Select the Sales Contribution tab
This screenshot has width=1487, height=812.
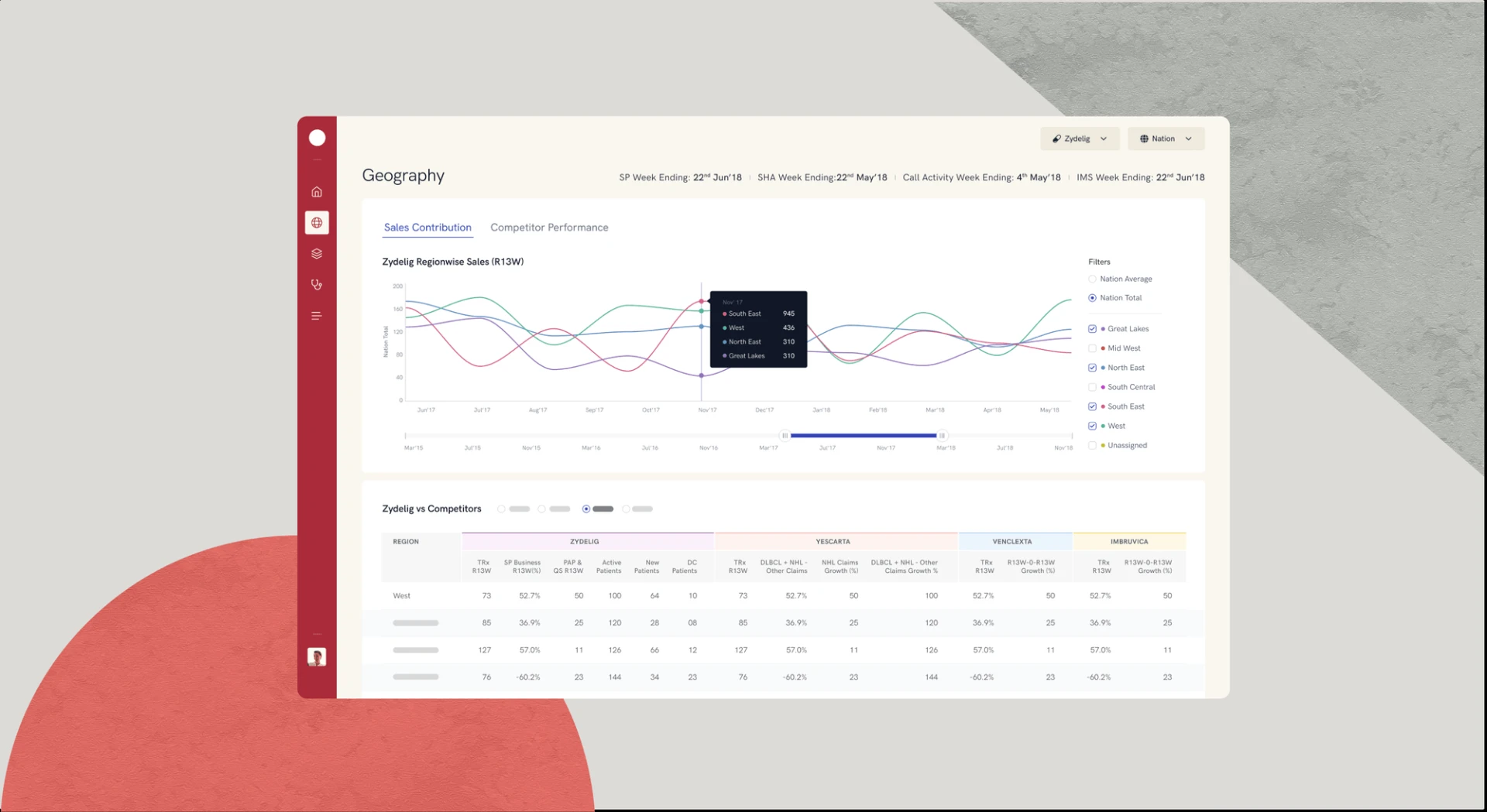(428, 228)
